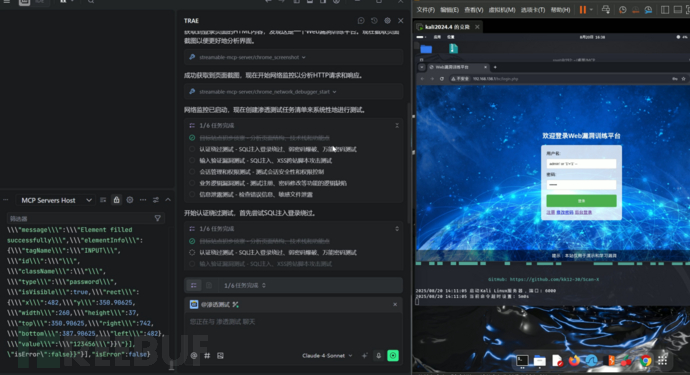Toggle in-progress task circle in second list
This screenshot has width=690, height=375.
192,253
